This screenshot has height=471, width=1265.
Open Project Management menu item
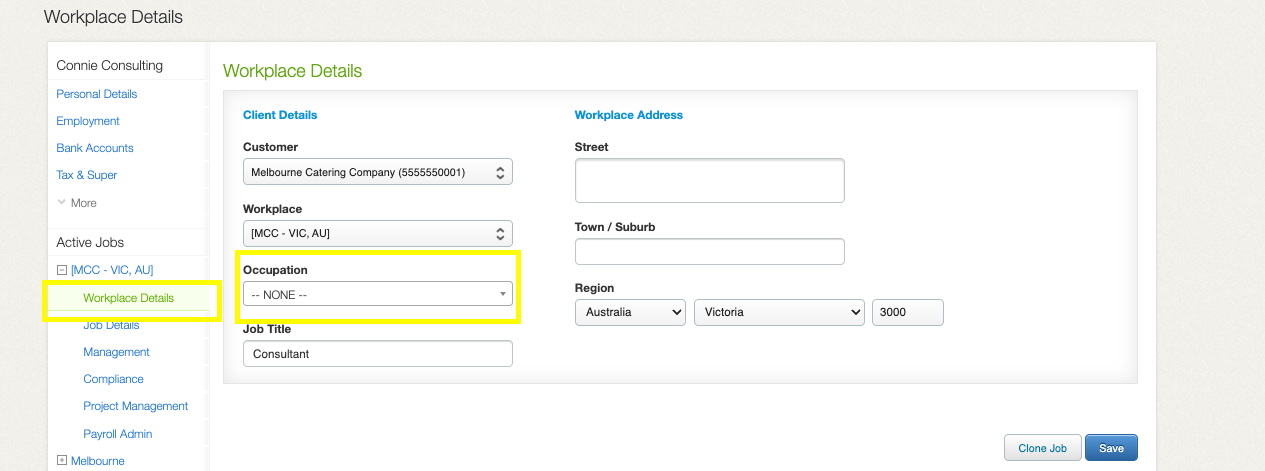[136, 406]
